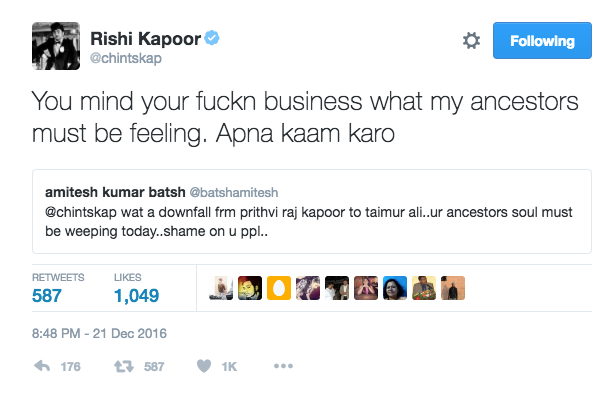The width and height of the screenshot is (614, 397).
Task: Click the yellow egg avatar
Action: tap(279, 288)
